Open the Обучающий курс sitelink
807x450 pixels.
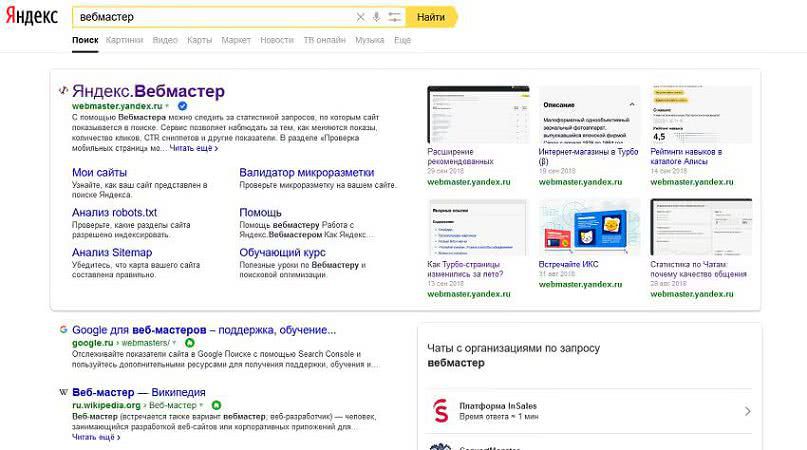tap(283, 252)
